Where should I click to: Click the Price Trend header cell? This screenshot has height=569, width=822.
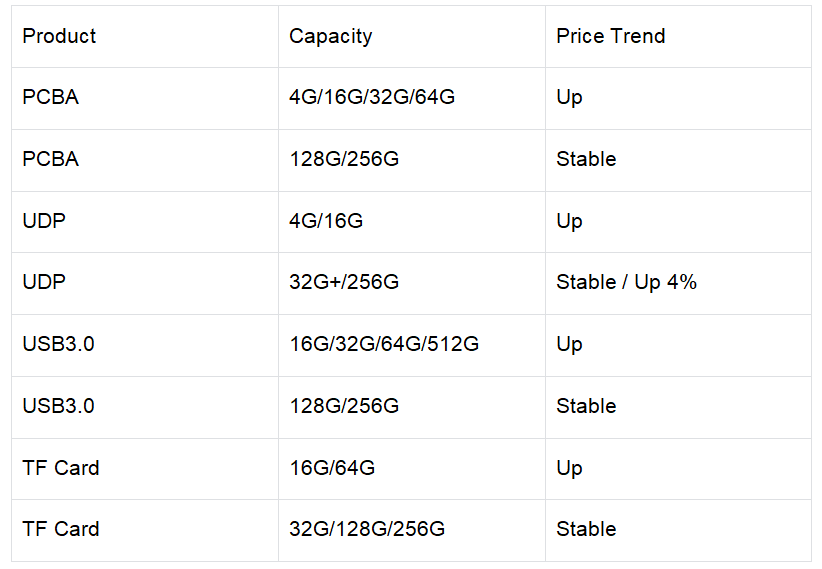click(610, 36)
